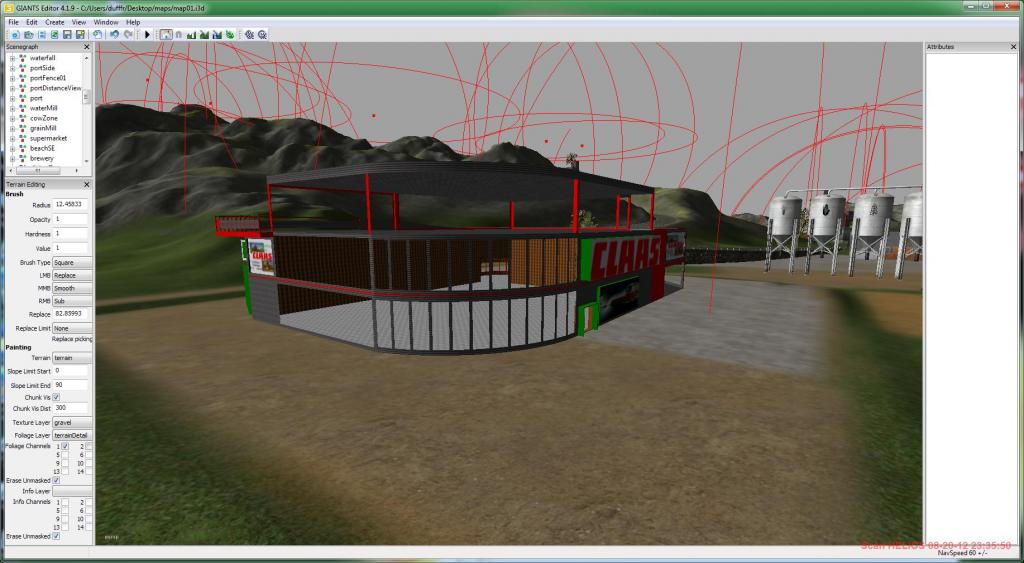1024x563 pixels.
Task: Select the highlighted navigation mode icon
Action: pyautogui.click(x=165, y=35)
